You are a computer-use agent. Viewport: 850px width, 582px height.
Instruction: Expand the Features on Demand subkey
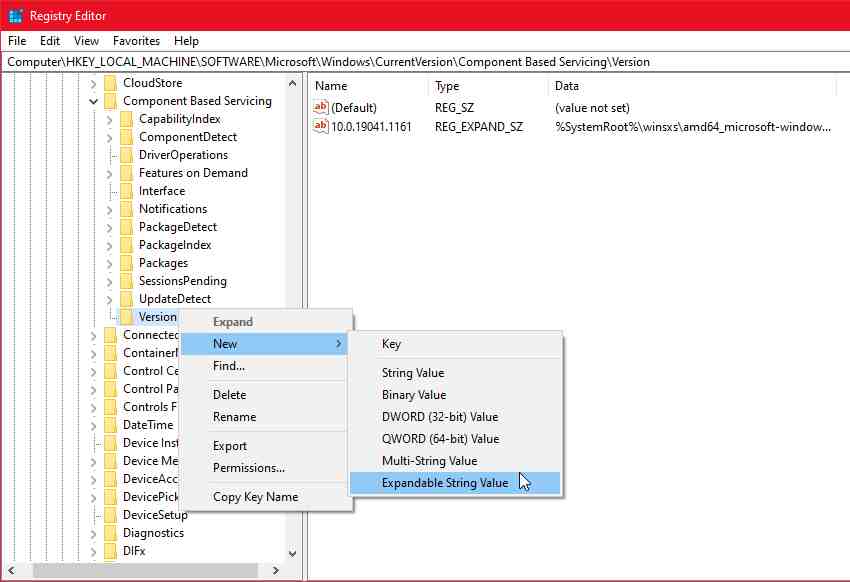109,174
